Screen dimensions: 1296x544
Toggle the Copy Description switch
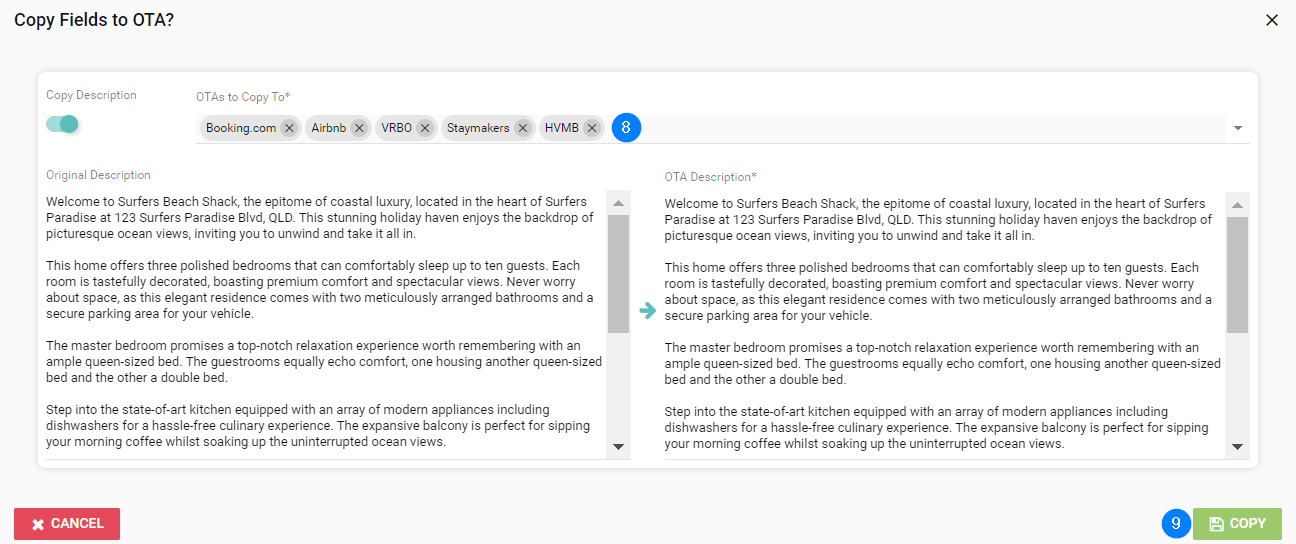click(x=63, y=124)
